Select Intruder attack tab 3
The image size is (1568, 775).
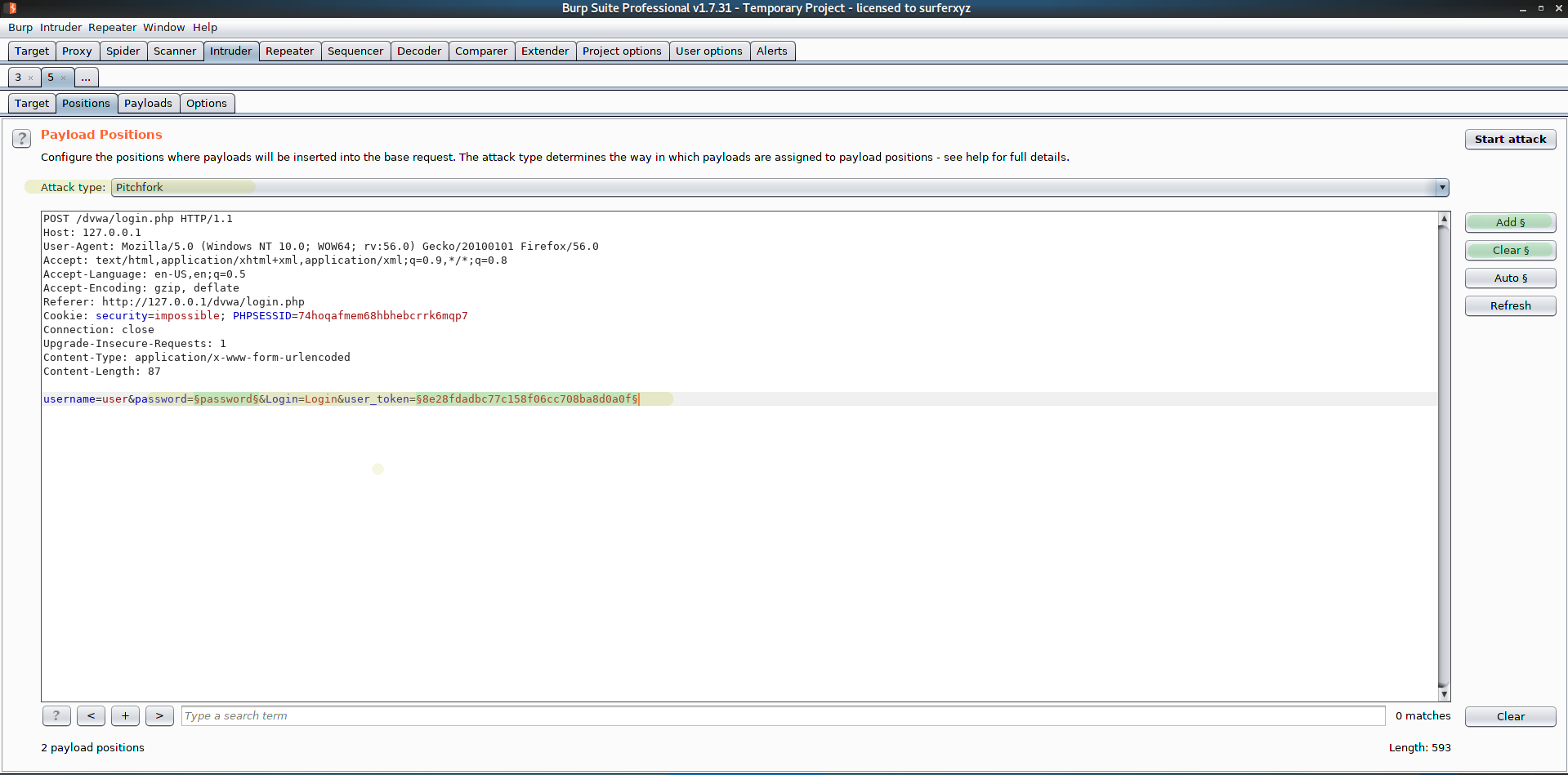[x=18, y=78]
